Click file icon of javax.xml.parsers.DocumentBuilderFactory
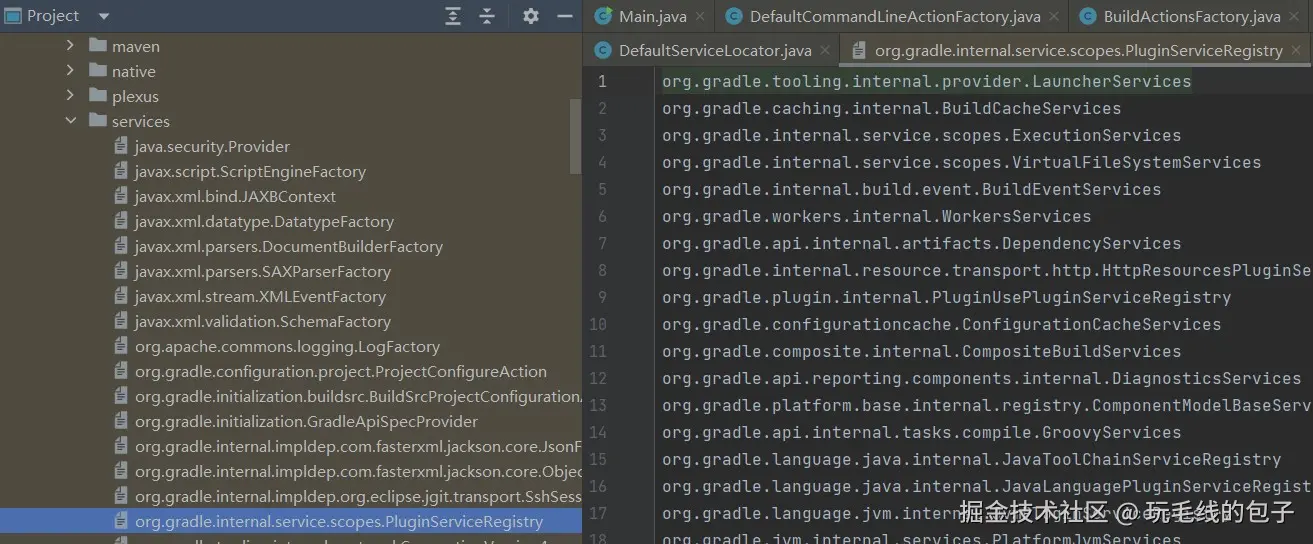Image resolution: width=1313 pixels, height=544 pixels. pos(121,246)
